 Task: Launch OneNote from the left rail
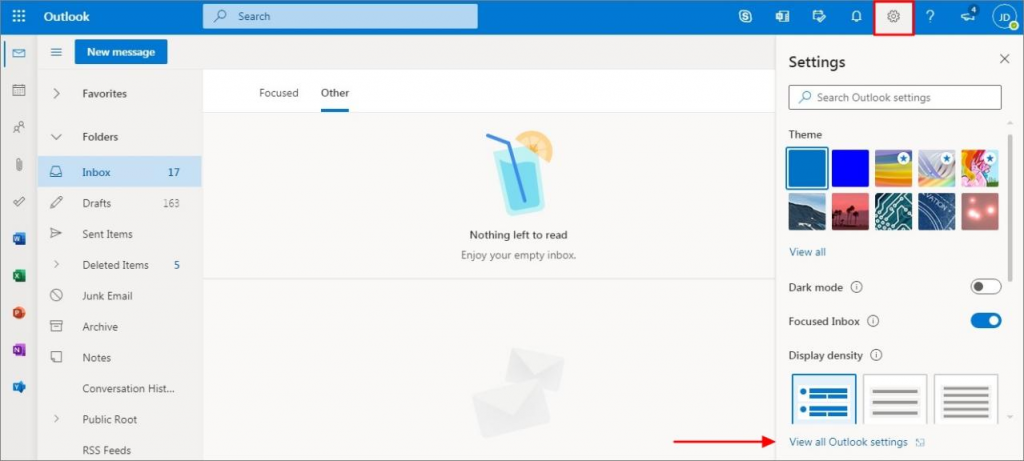click(19, 350)
